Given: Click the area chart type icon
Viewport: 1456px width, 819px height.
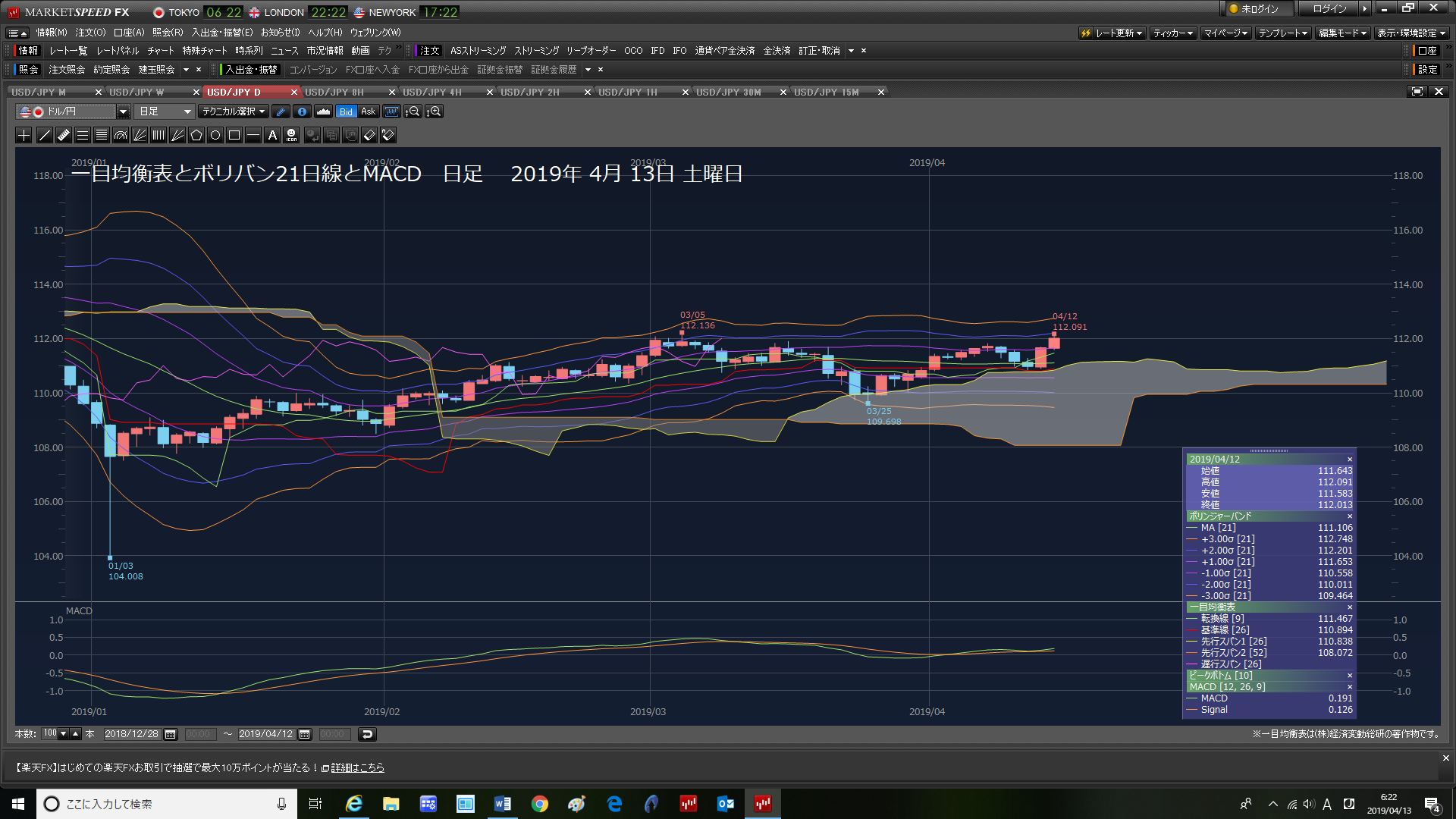Looking at the screenshot, I should coord(323,111).
